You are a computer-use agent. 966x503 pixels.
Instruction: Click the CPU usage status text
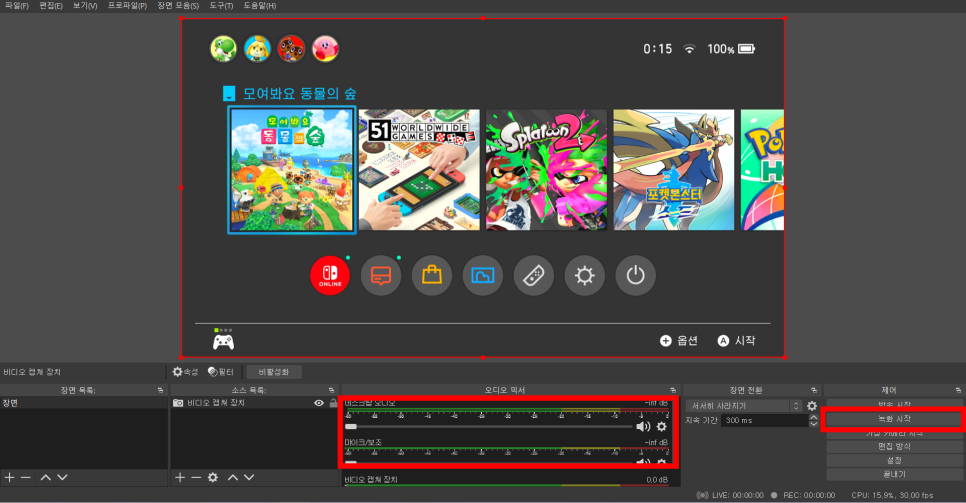[892, 496]
